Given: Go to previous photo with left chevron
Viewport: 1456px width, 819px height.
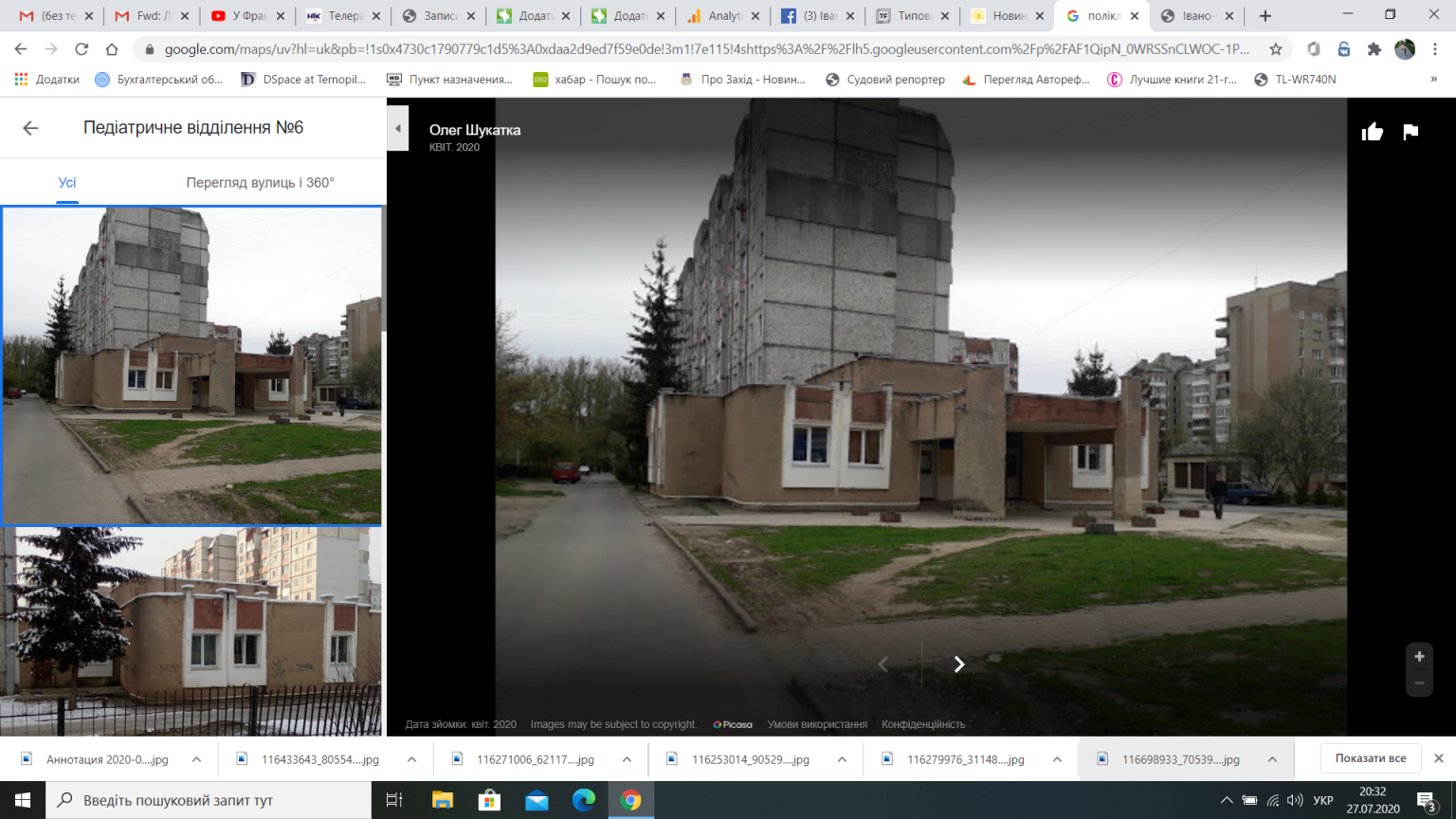Looking at the screenshot, I should click(883, 664).
